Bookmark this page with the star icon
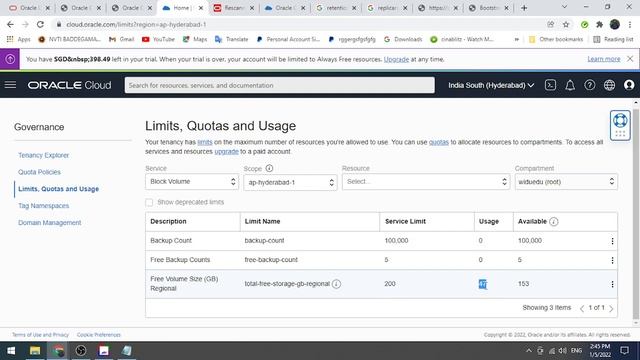 [x=566, y=24]
